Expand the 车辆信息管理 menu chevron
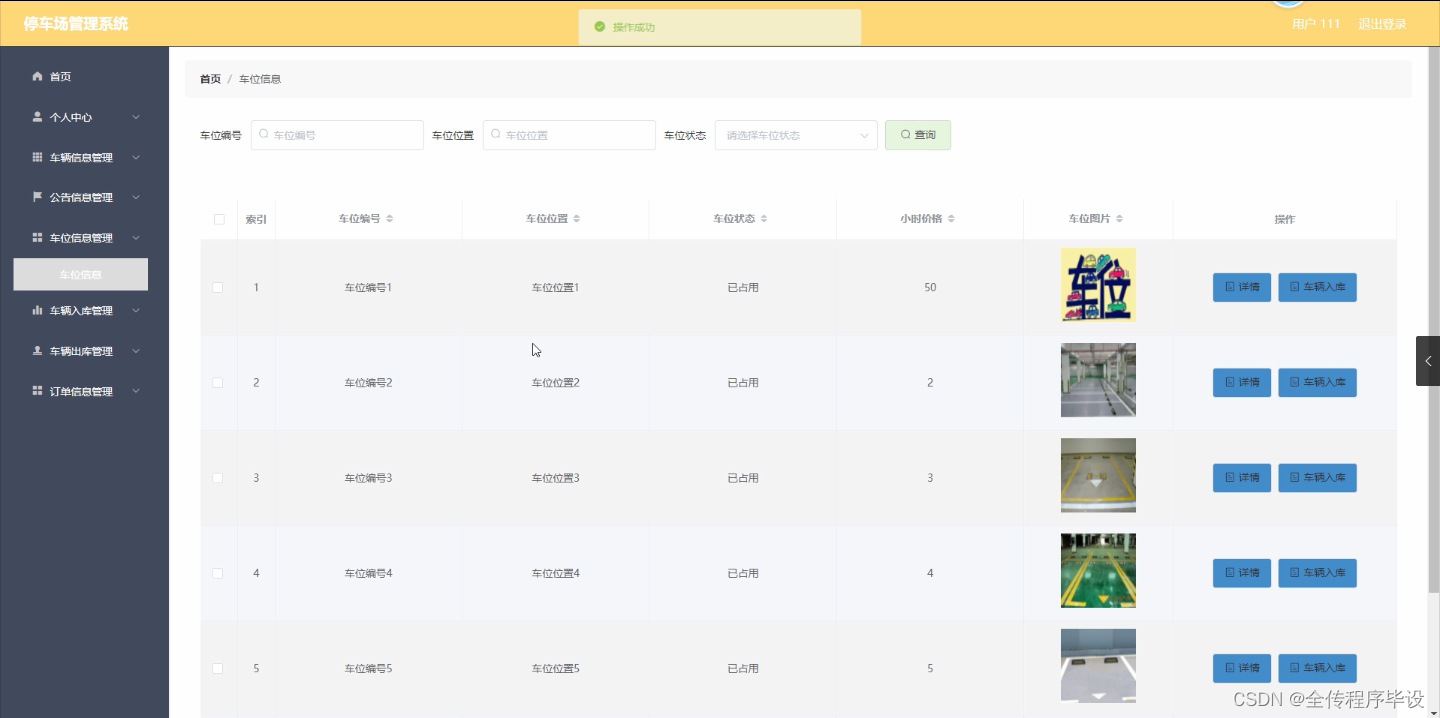 tap(136, 157)
